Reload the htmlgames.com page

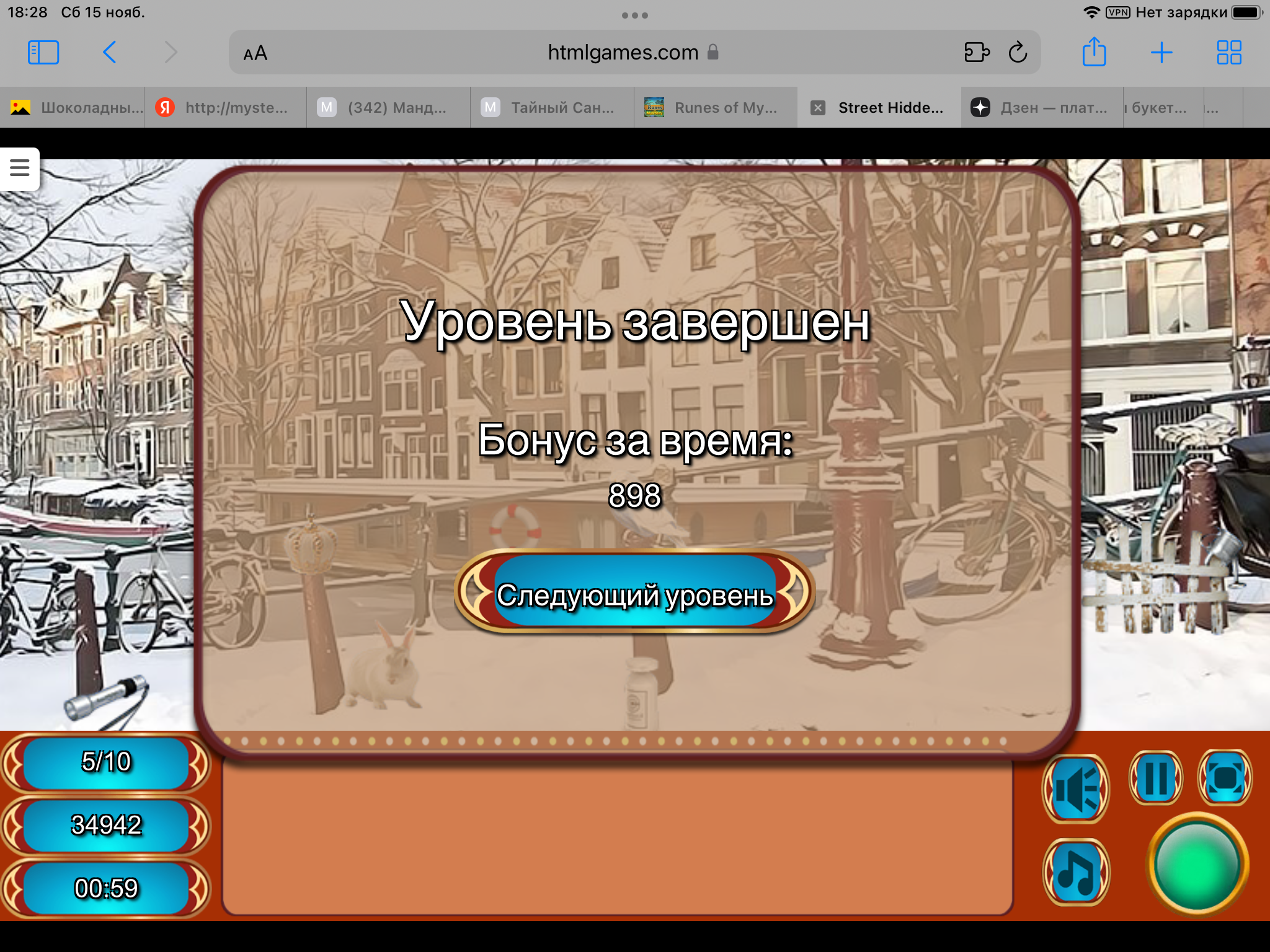[1018, 53]
